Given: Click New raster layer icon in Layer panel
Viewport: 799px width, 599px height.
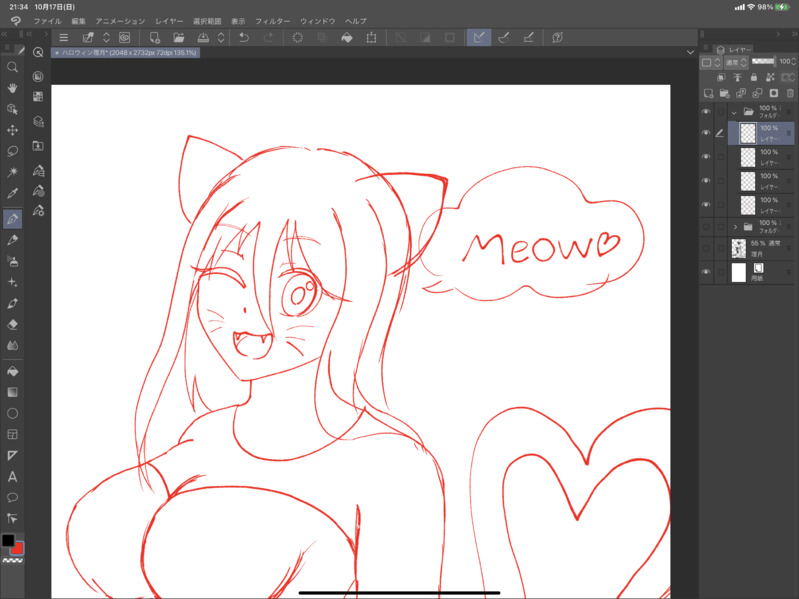Looking at the screenshot, I should (x=708, y=93).
